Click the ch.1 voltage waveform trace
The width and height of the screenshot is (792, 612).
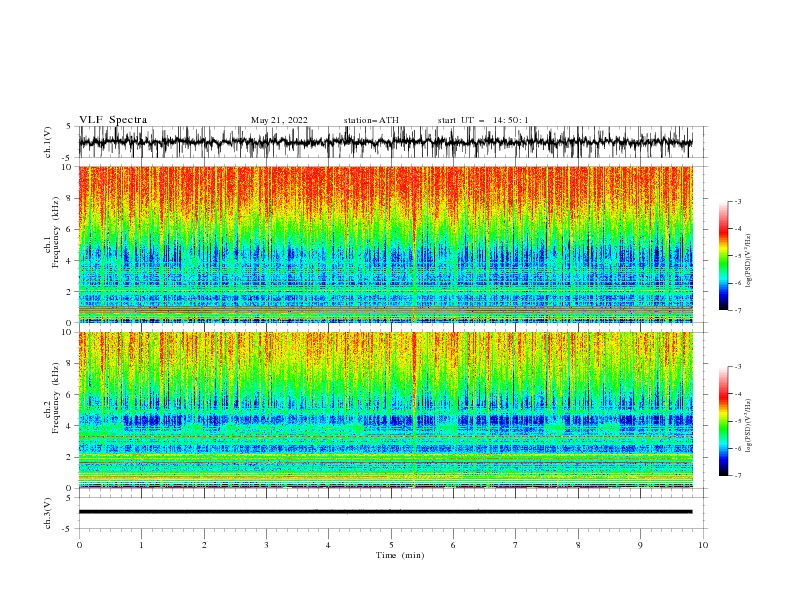click(x=385, y=142)
